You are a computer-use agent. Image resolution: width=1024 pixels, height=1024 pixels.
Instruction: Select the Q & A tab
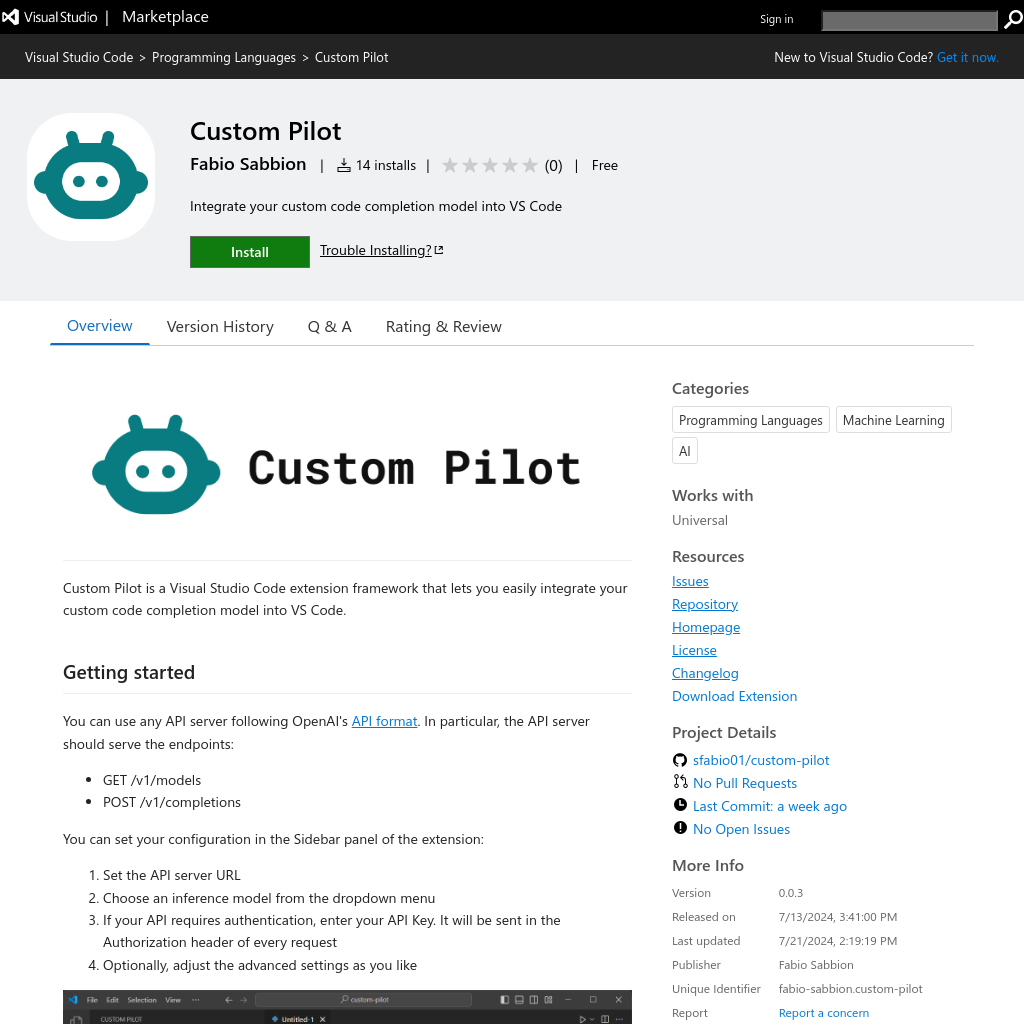(329, 326)
